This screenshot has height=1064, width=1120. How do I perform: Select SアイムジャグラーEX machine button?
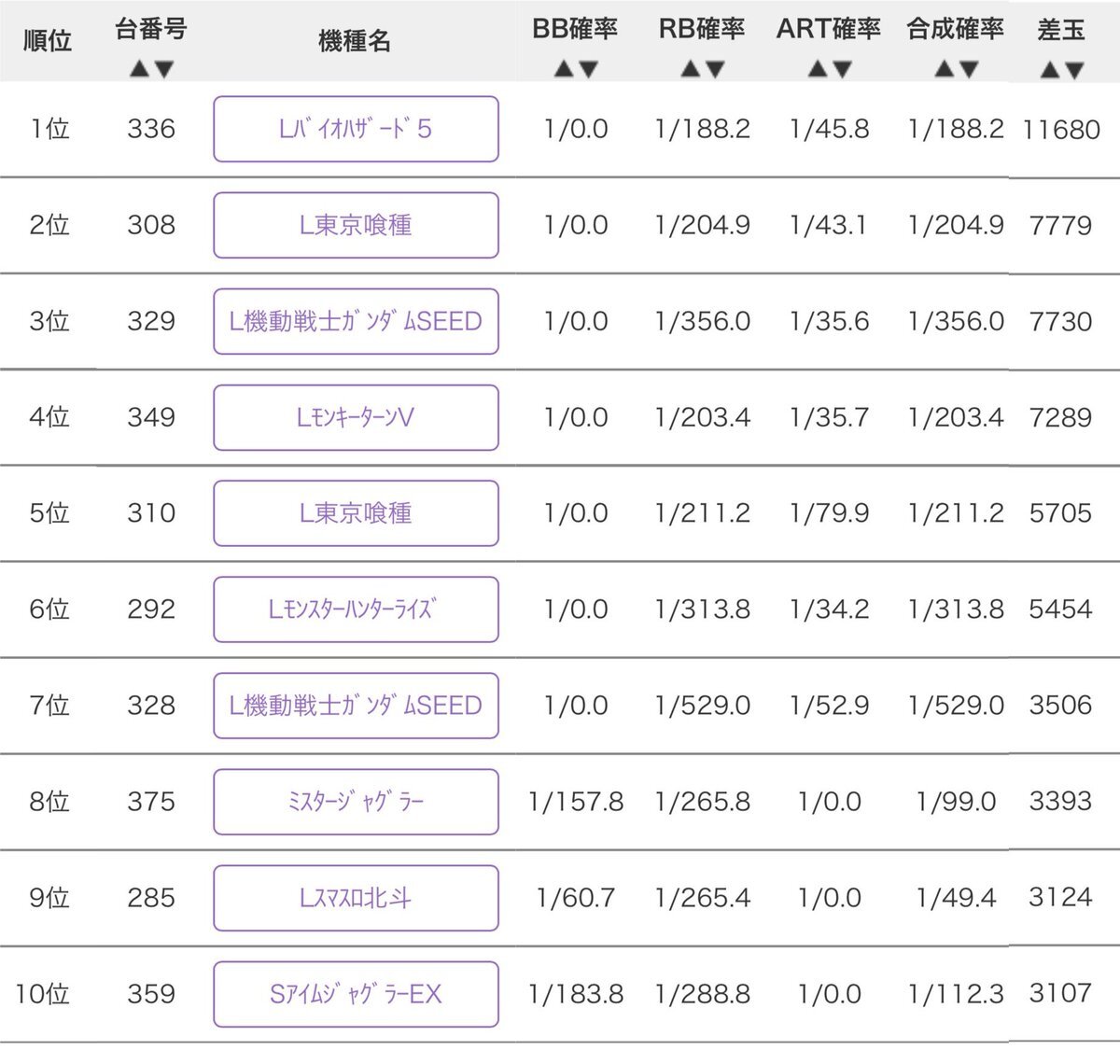(x=356, y=994)
